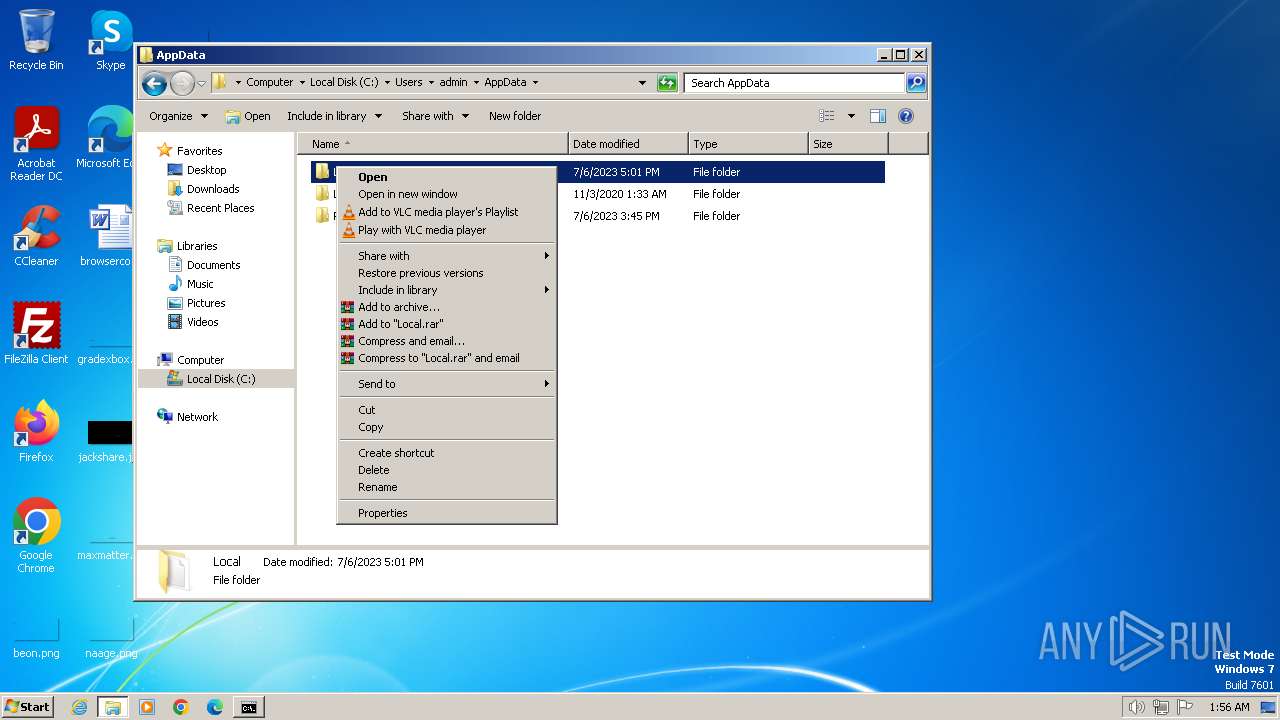Click the New folder button
The image size is (1280, 720).
pyautogui.click(x=515, y=116)
